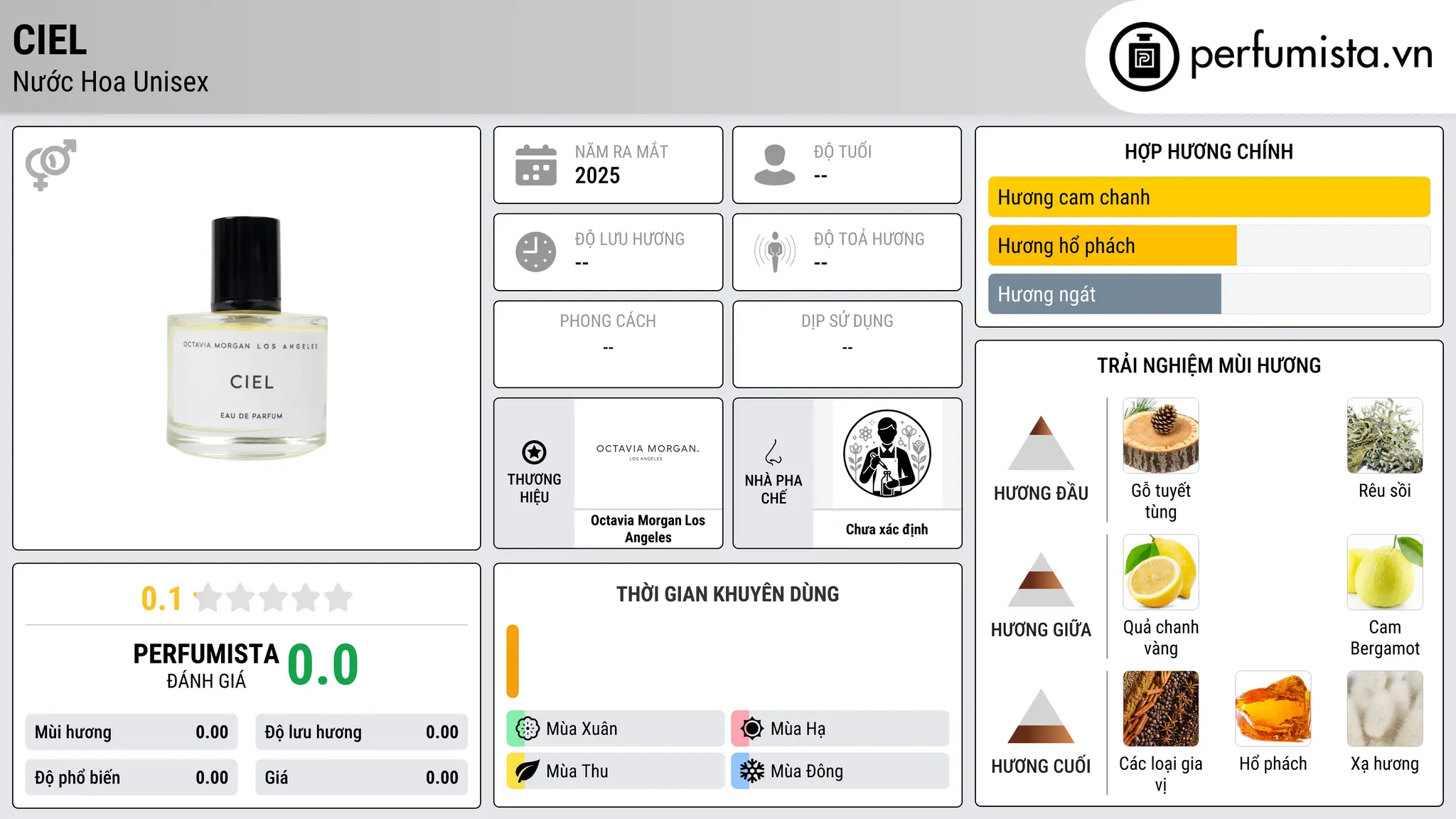
Task: Click the ĐỘ TOẢ HƯƠNG label
Action: [869, 239]
